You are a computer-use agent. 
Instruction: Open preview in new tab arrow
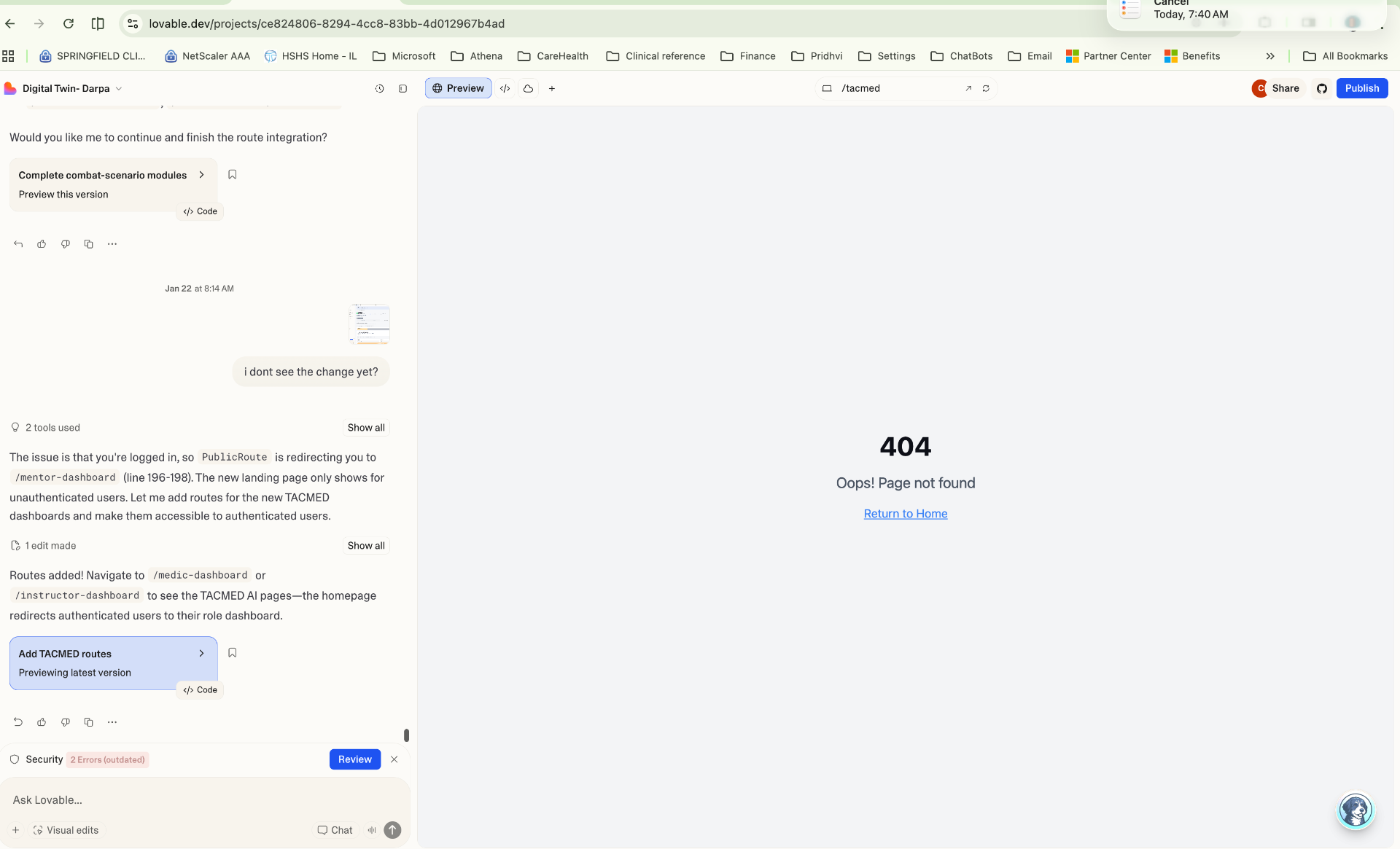pos(968,88)
